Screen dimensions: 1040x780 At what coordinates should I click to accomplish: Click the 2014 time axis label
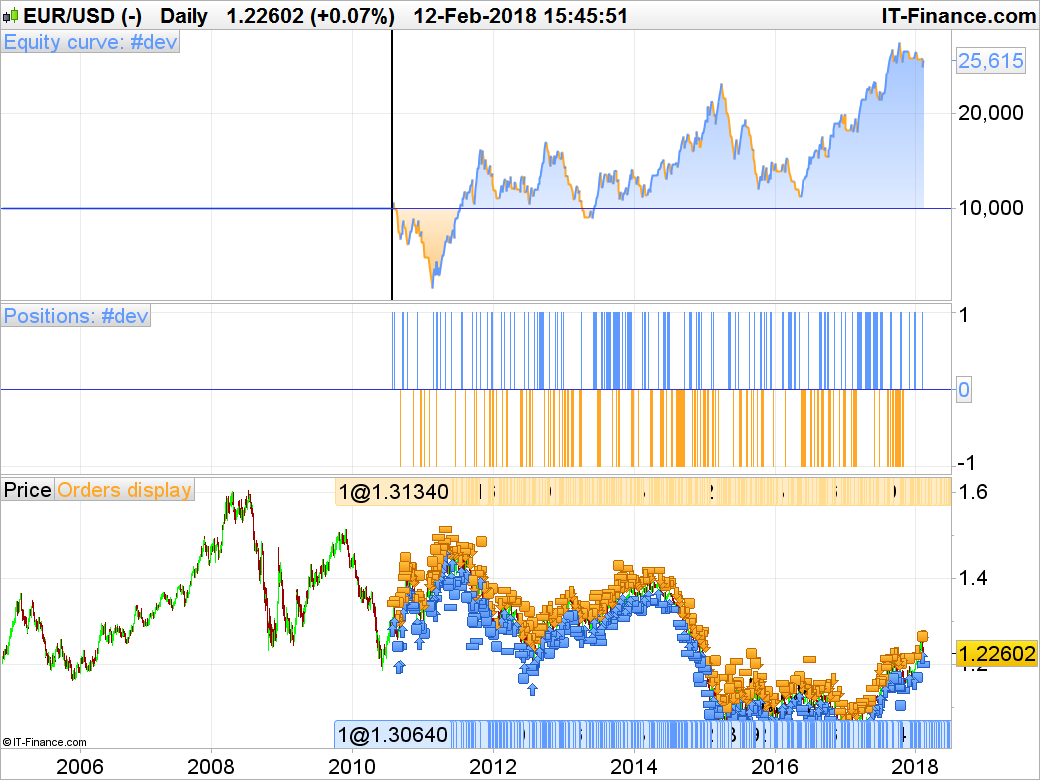pos(634,767)
